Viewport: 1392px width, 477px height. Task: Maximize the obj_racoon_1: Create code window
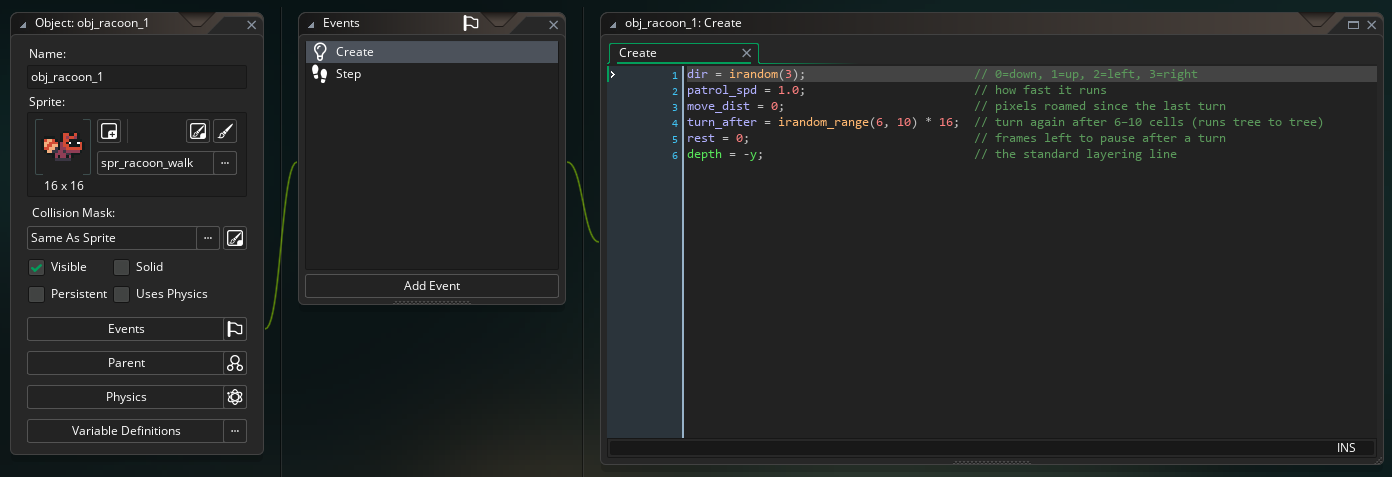(x=1354, y=24)
